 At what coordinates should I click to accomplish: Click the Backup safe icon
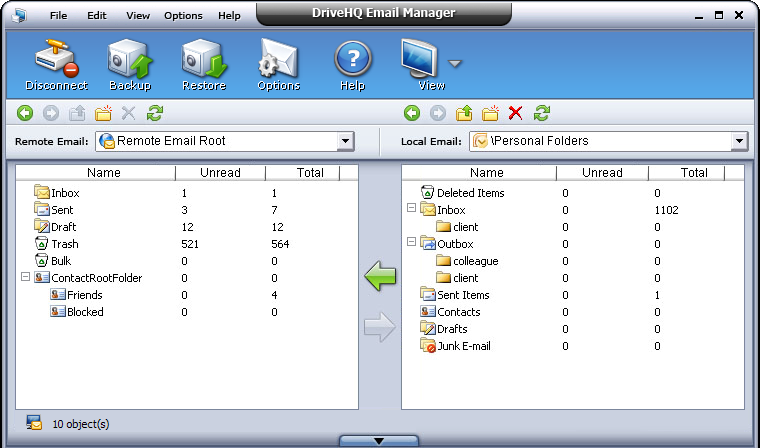pyautogui.click(x=130, y=62)
